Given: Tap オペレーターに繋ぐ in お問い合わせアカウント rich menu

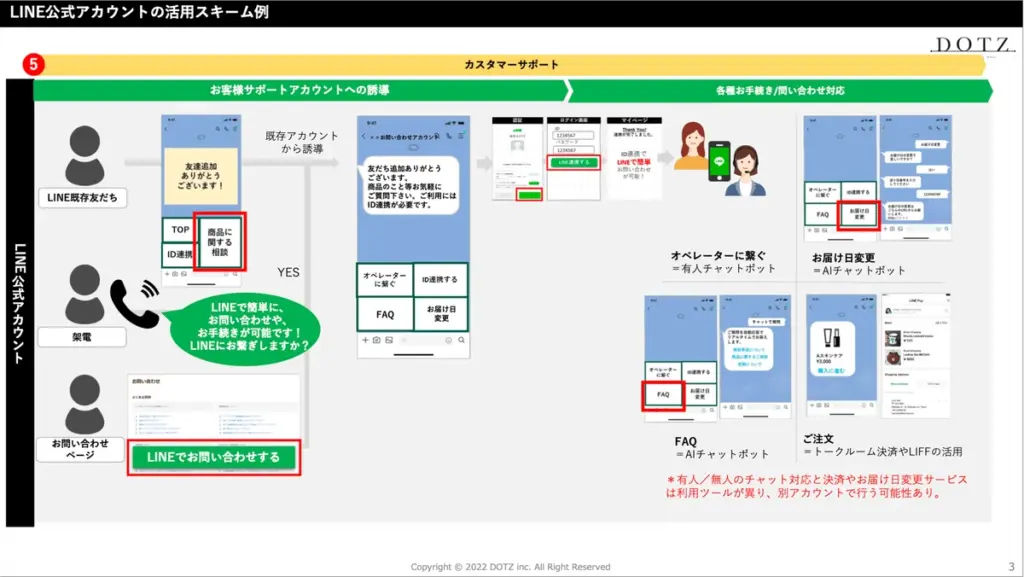Looking at the screenshot, I should pyautogui.click(x=385, y=279).
